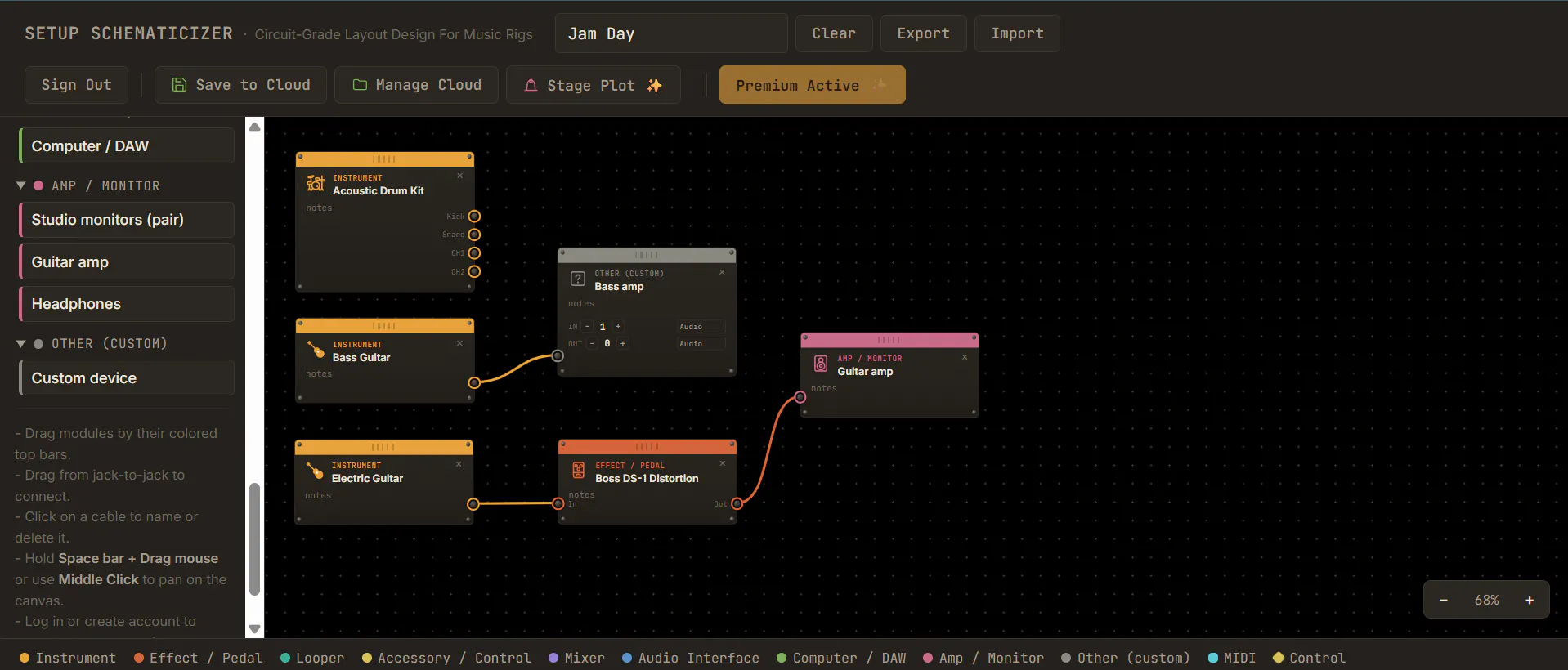The image size is (1568, 670).
Task: Click the Electric Guitar output jack
Action: pyautogui.click(x=473, y=504)
